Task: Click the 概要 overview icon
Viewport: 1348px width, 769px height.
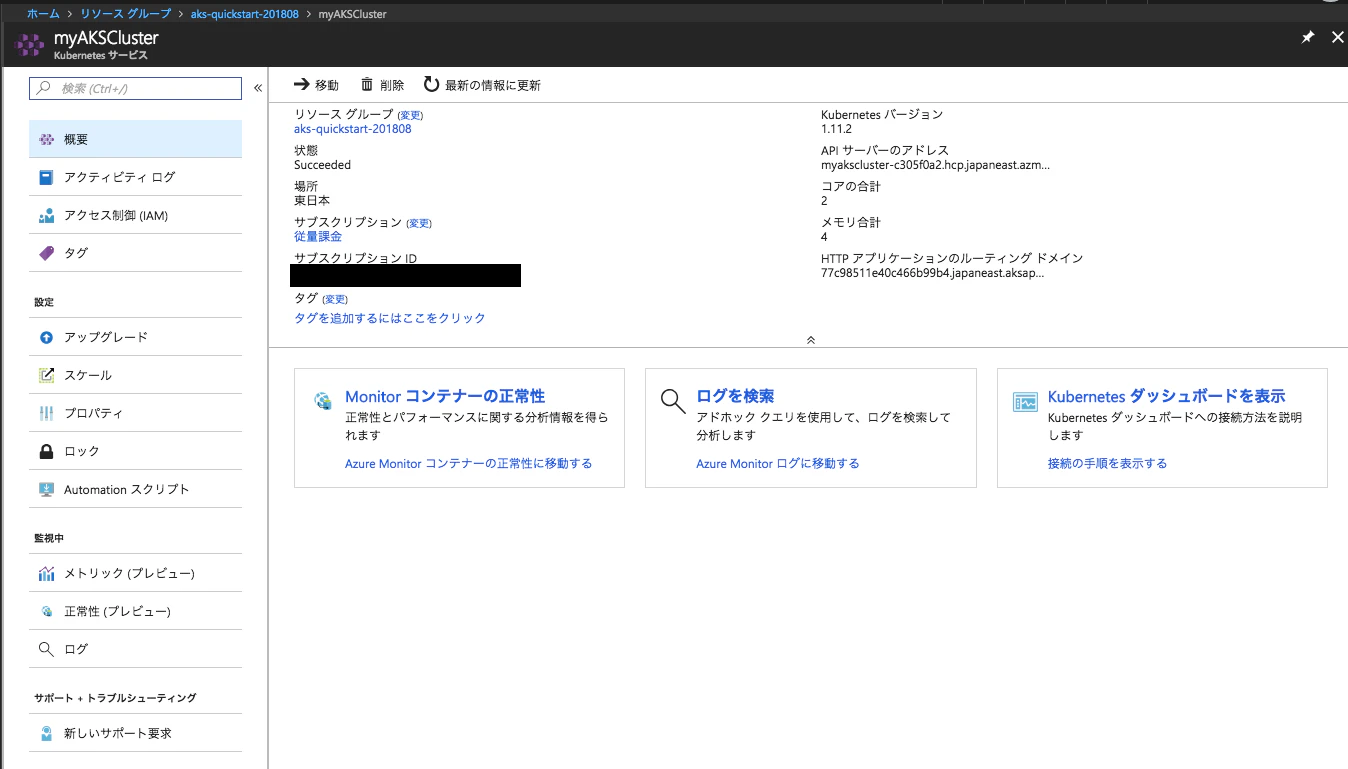Action: [x=46, y=140]
